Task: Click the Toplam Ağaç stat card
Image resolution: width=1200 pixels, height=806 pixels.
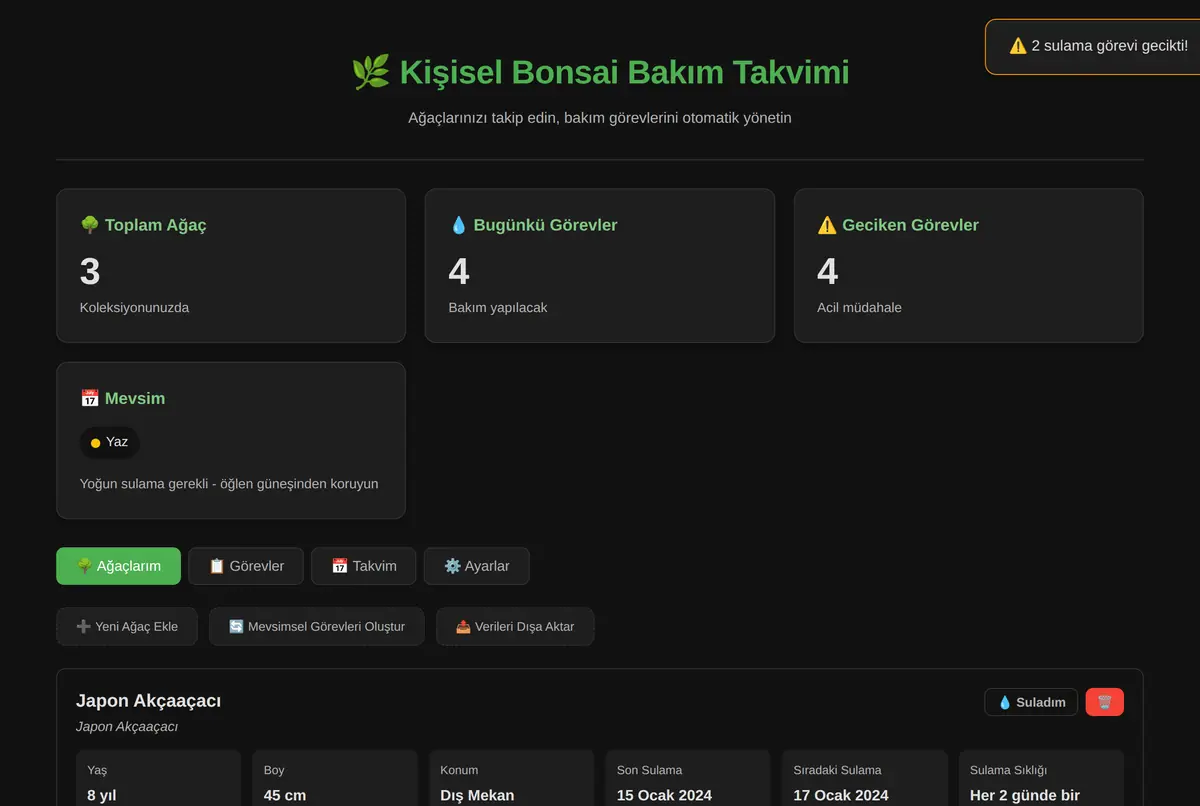Action: coord(231,266)
